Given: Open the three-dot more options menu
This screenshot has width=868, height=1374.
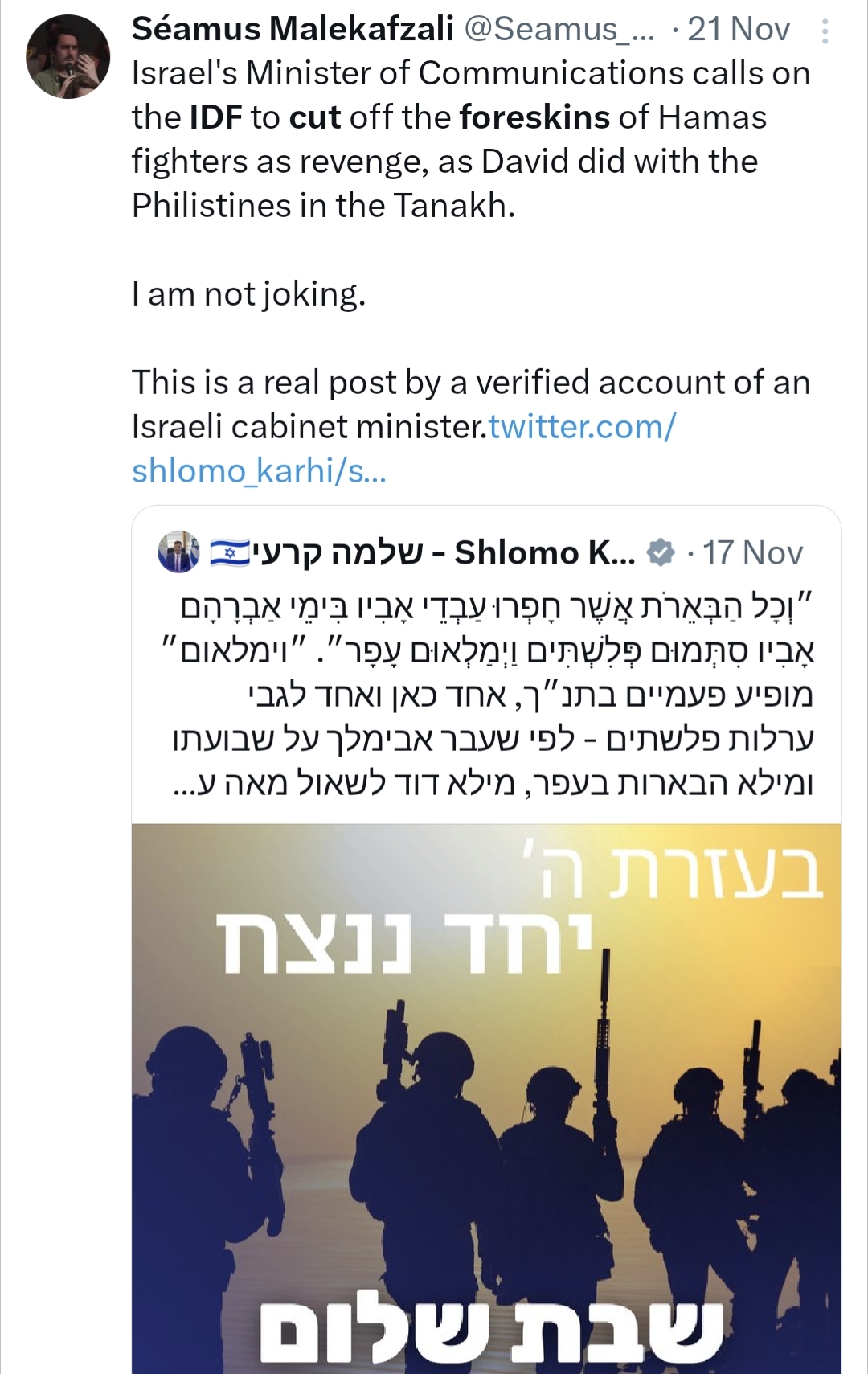Looking at the screenshot, I should 825,31.
